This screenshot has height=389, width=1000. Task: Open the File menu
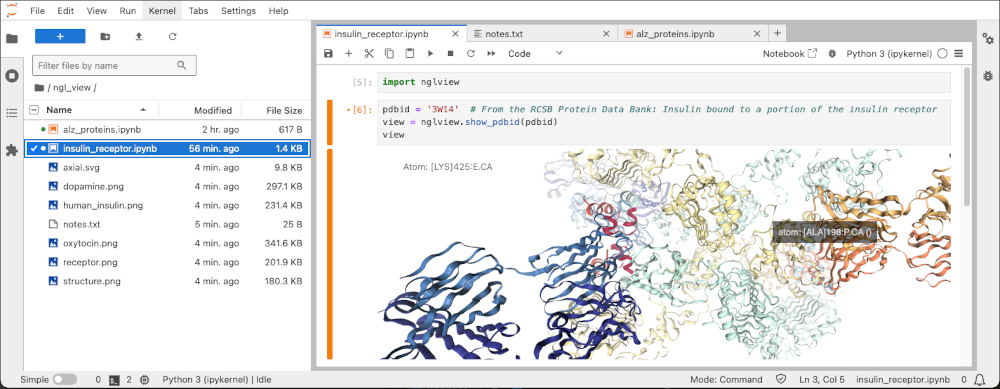[x=38, y=11]
